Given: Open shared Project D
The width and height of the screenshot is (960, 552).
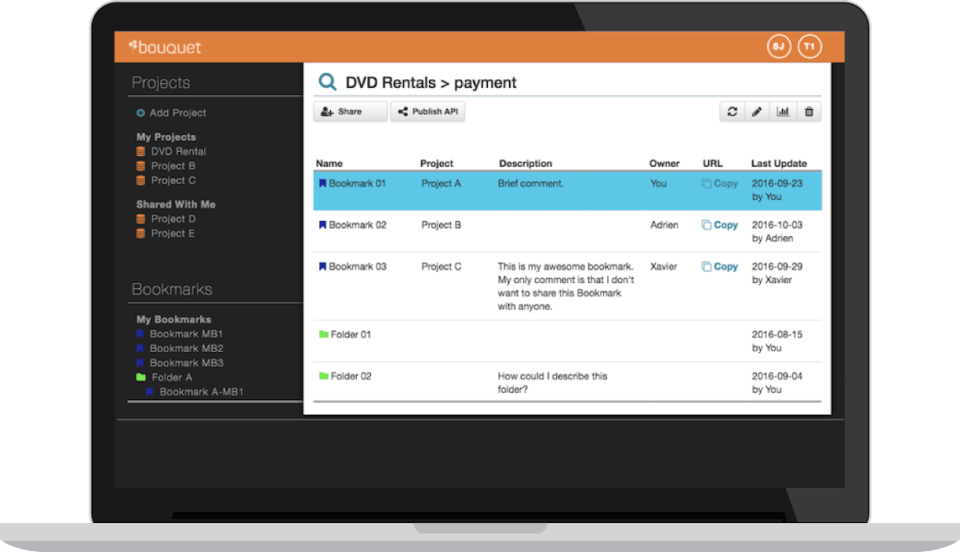Looking at the screenshot, I should 166,219.
